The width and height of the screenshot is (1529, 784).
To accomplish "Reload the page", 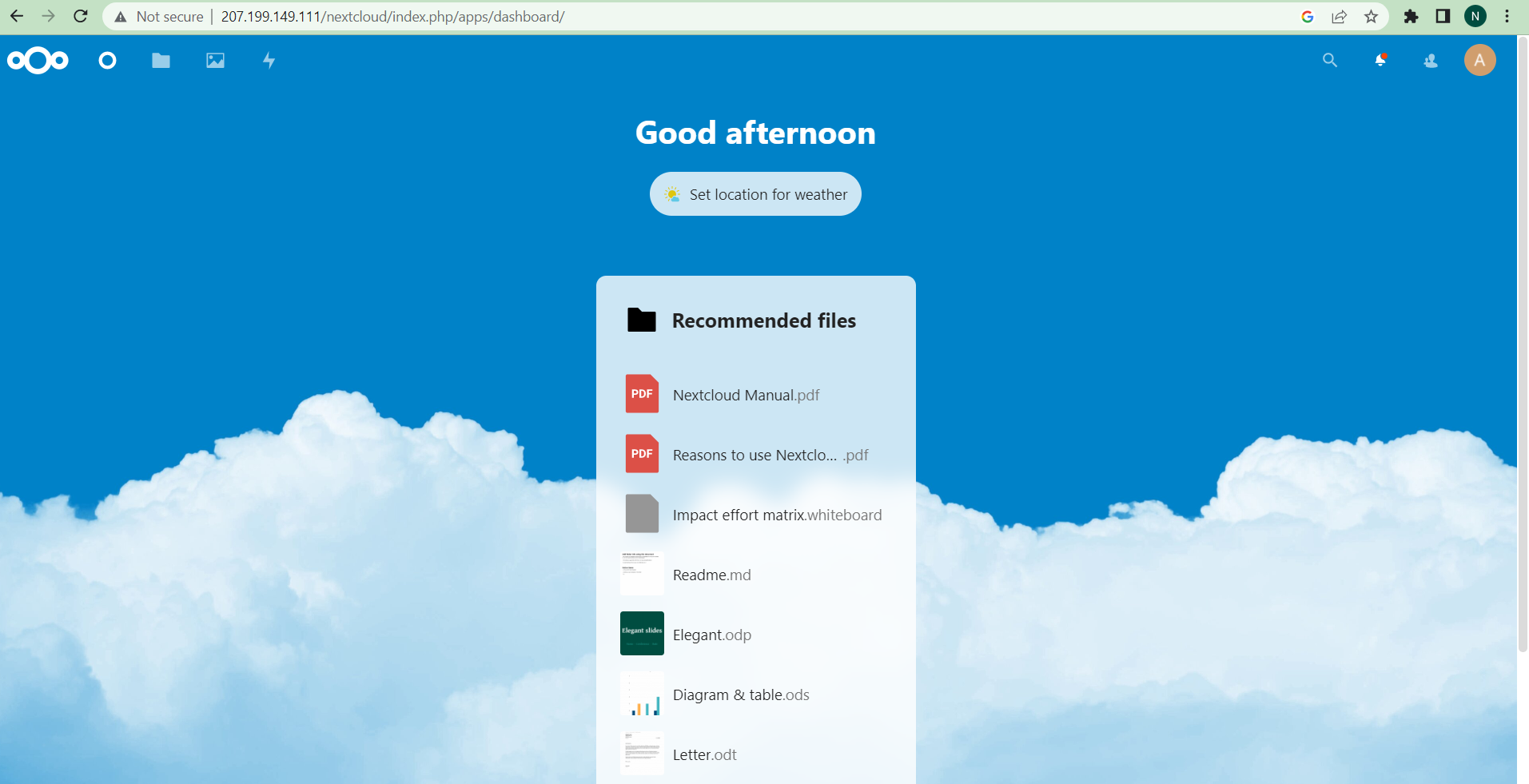I will coord(81,16).
